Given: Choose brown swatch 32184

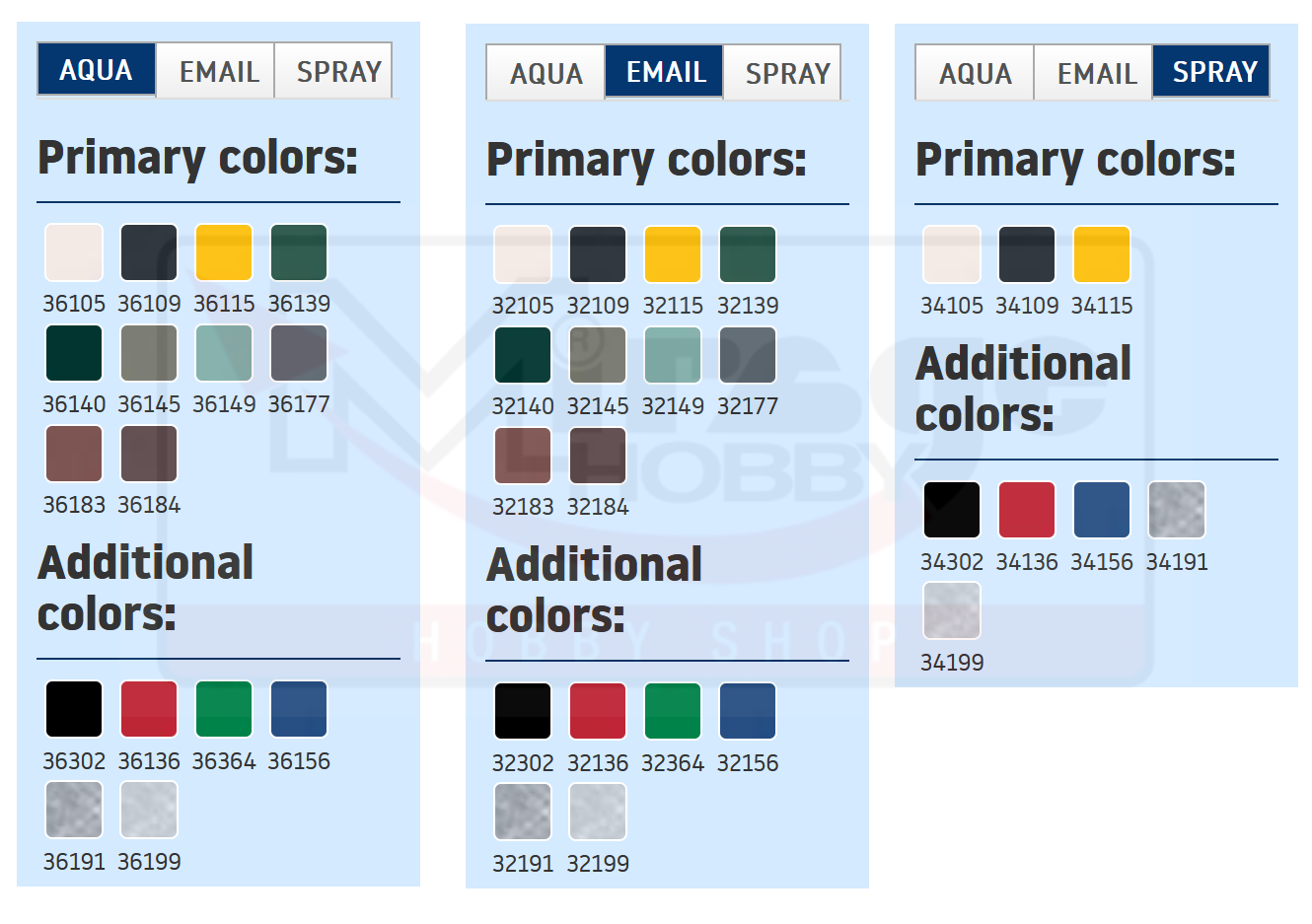Looking at the screenshot, I should [598, 456].
